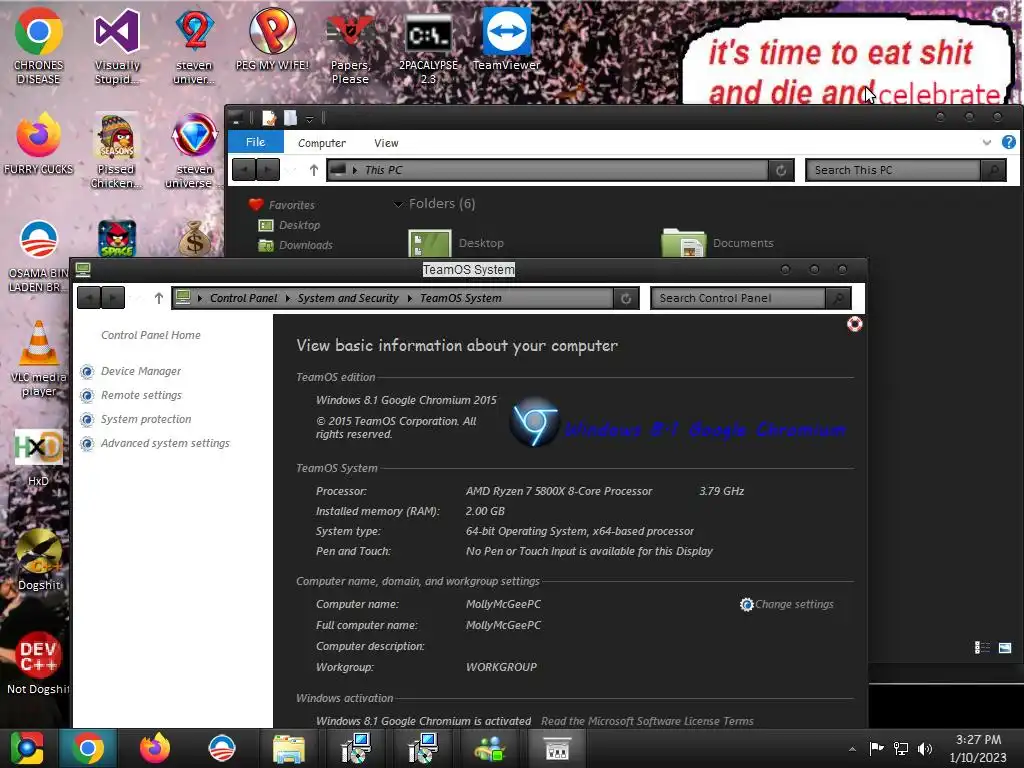This screenshot has width=1024, height=768.
Task: Click System and Security breadcrumb
Action: (347, 298)
